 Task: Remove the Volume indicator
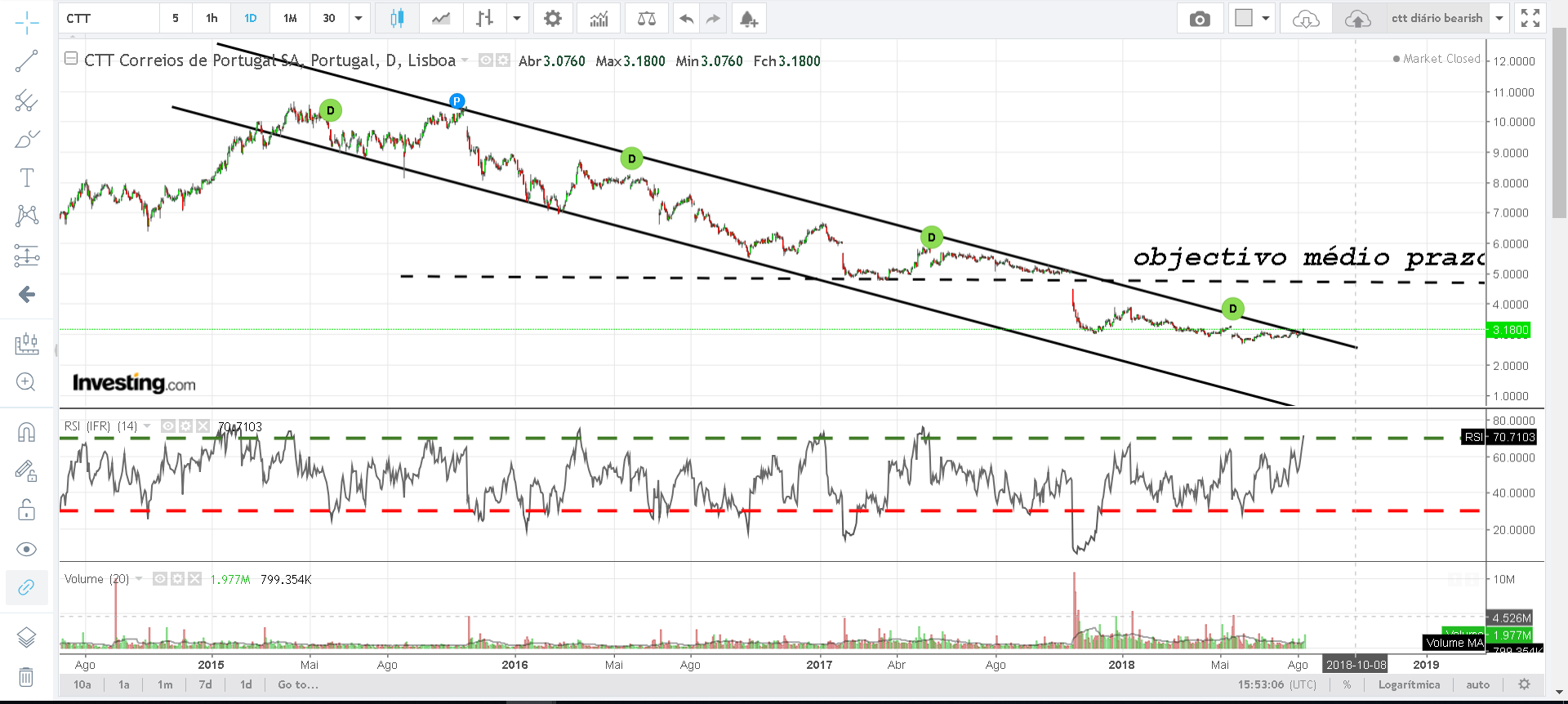(194, 578)
